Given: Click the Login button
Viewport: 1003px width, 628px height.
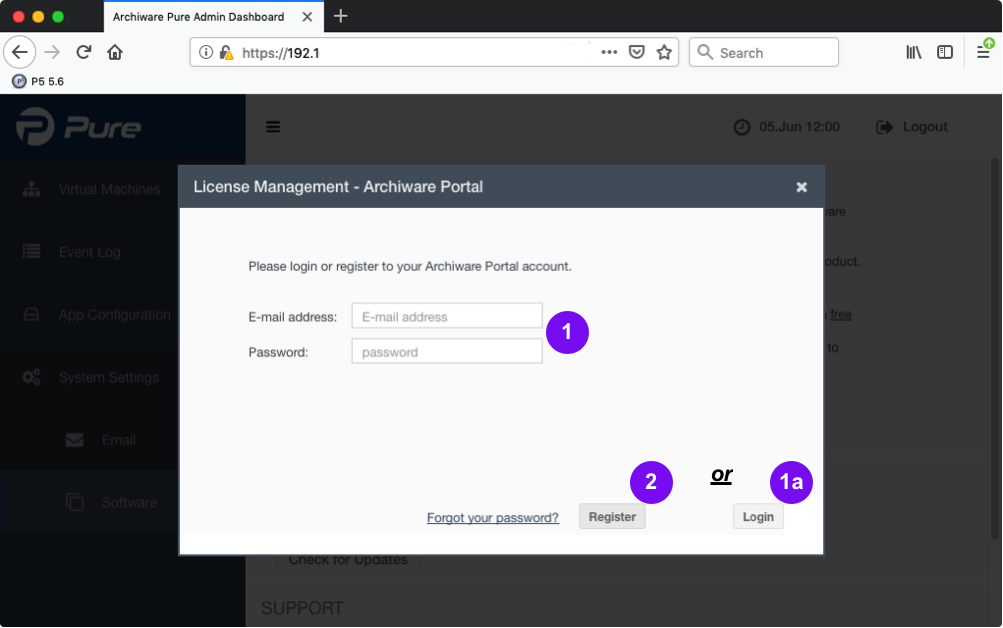Looking at the screenshot, I should [758, 517].
